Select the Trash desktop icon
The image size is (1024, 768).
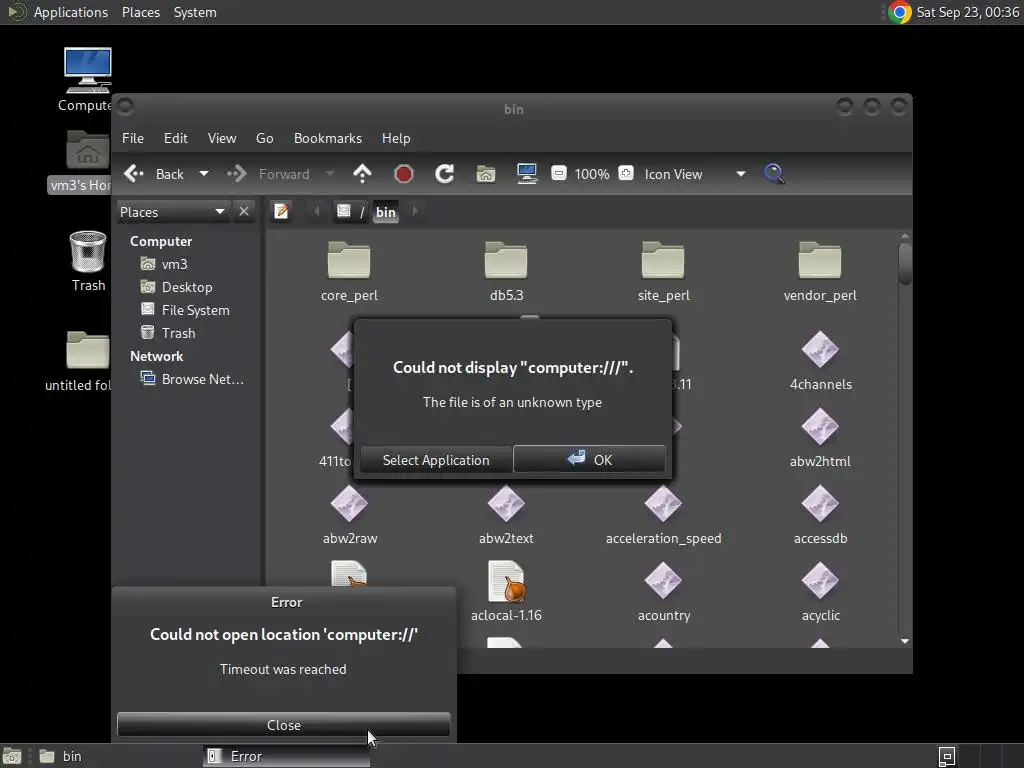pyautogui.click(x=88, y=261)
